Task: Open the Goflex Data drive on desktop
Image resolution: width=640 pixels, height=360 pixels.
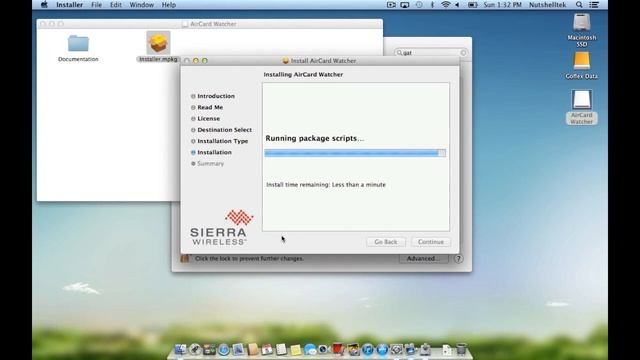Action: pos(582,61)
